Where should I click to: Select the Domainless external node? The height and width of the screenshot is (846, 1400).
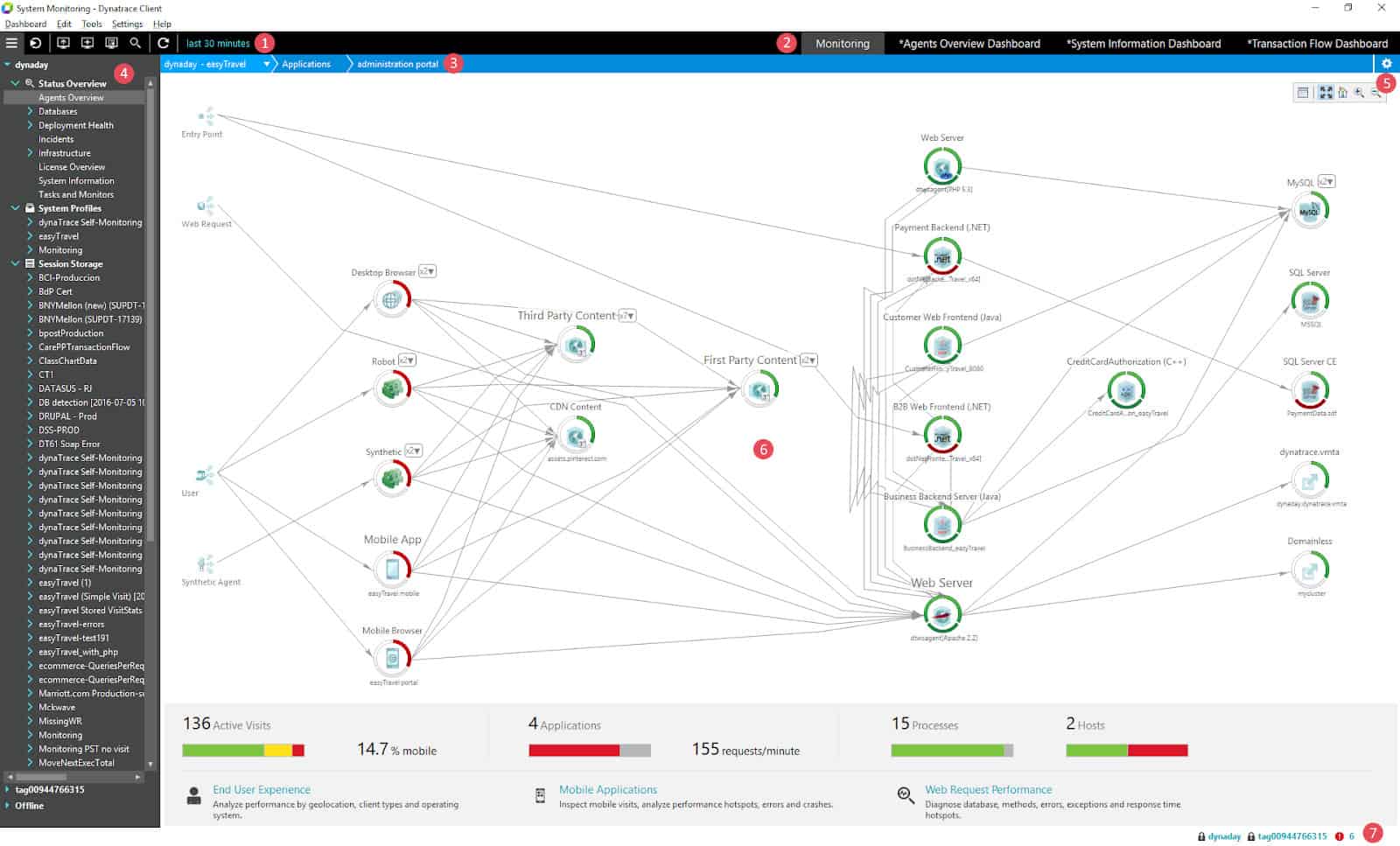coord(1310,570)
